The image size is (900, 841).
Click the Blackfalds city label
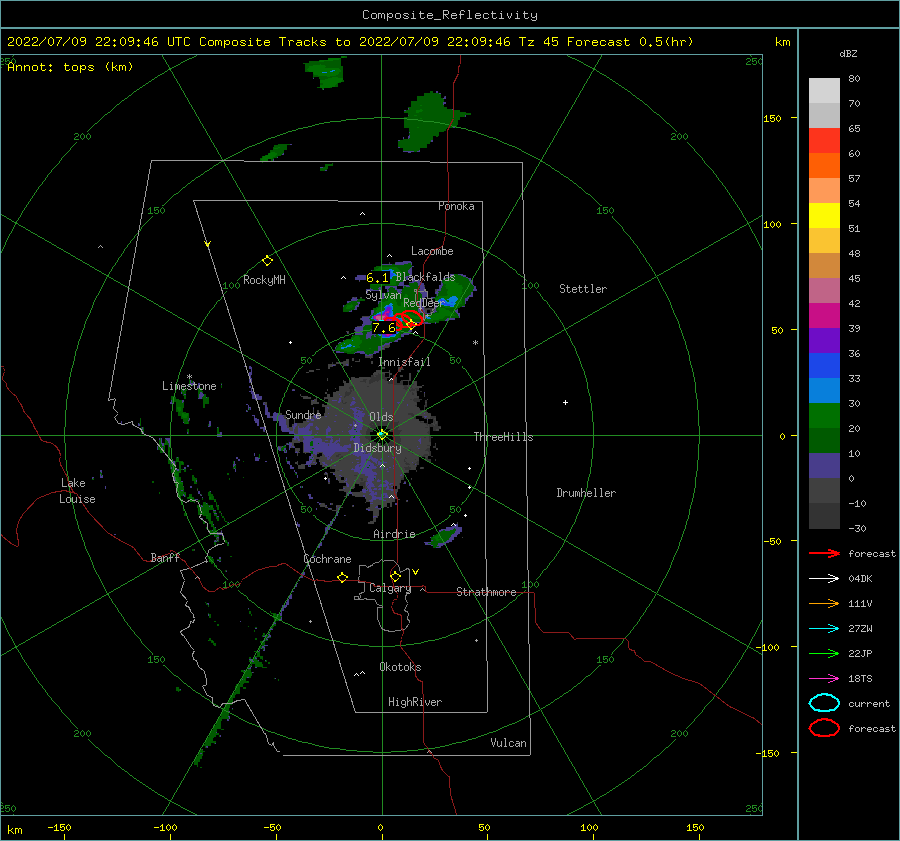point(425,277)
